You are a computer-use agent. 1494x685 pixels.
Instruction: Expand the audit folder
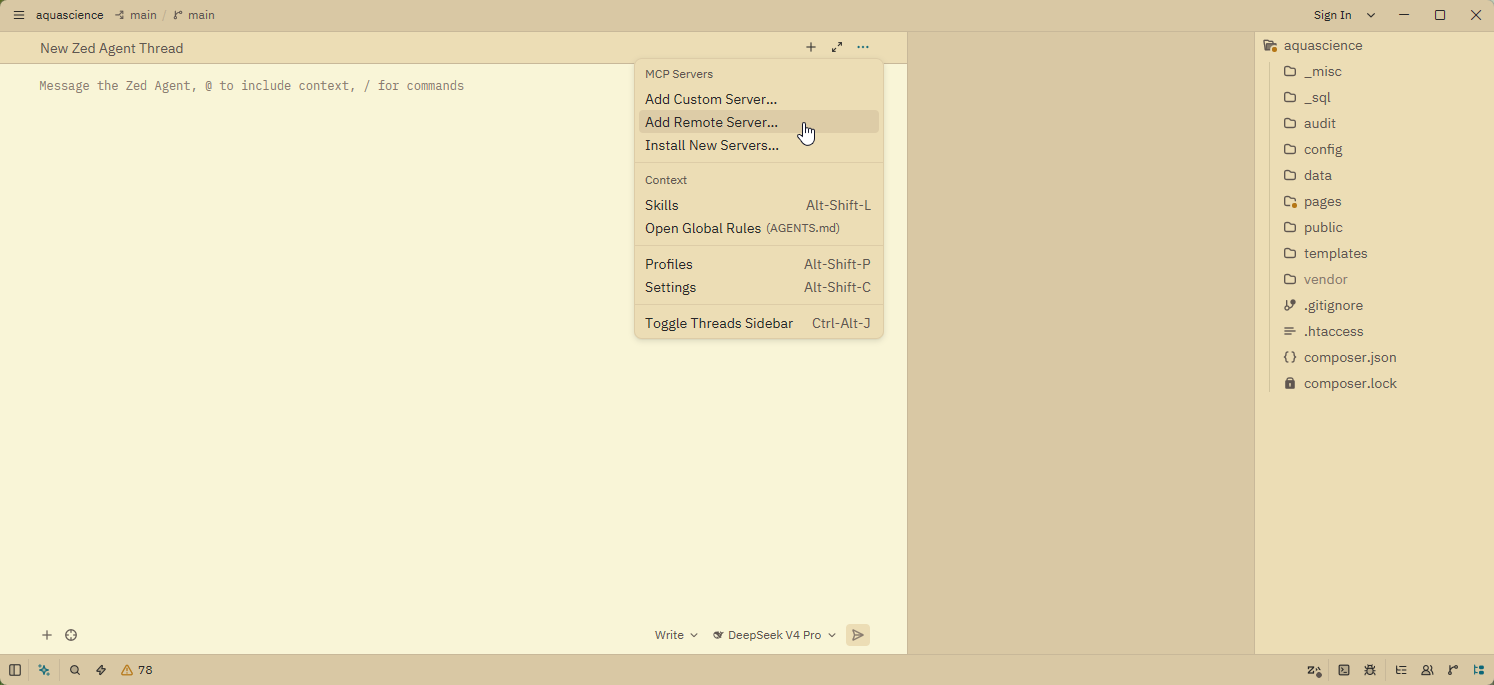tap(1374, 123)
